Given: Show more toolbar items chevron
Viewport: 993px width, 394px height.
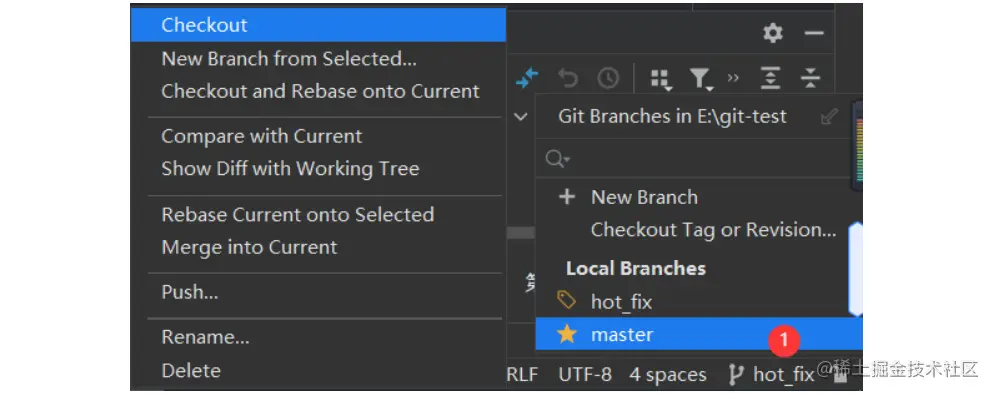Looking at the screenshot, I should click(x=733, y=78).
